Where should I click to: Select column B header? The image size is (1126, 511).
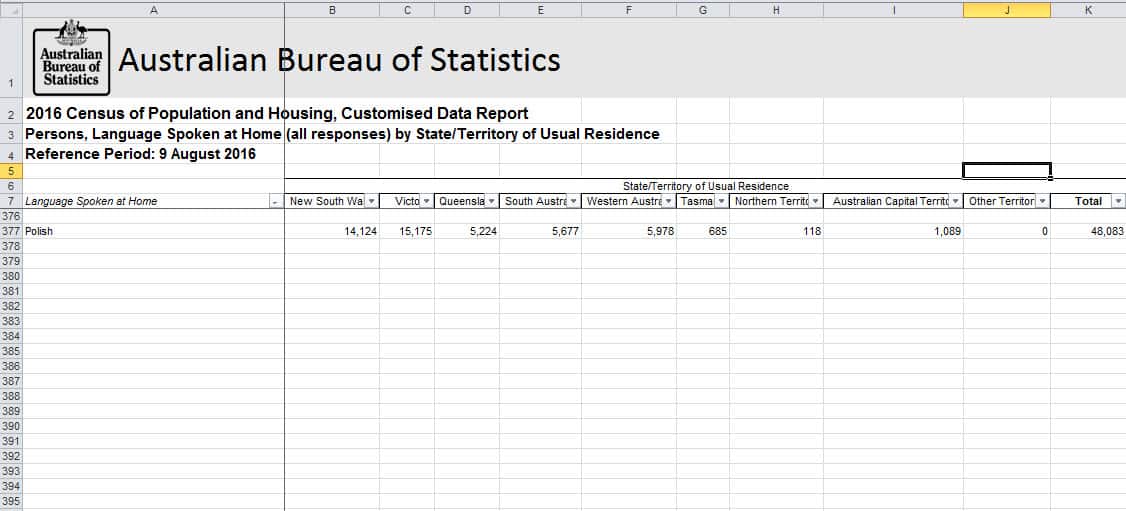pyautogui.click(x=332, y=11)
